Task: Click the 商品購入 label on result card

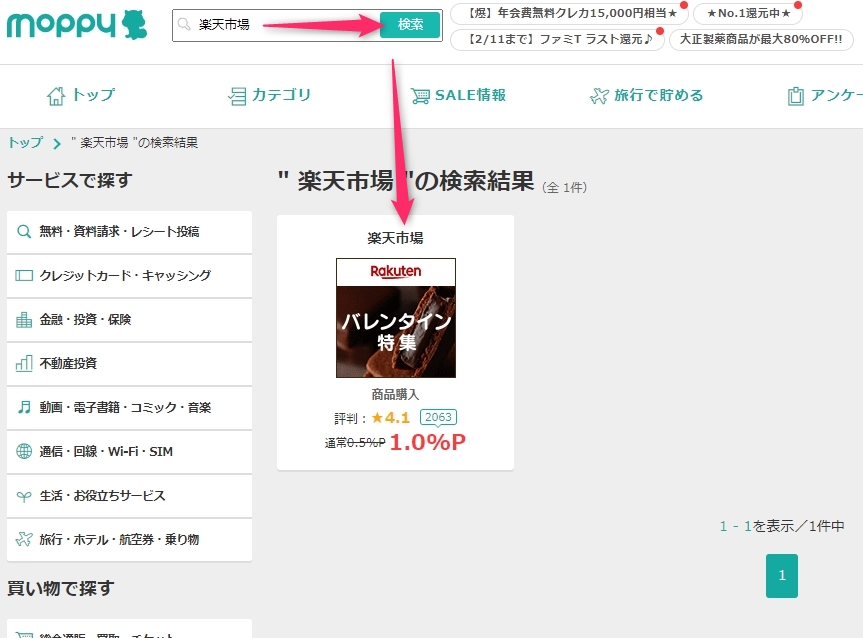Action: click(395, 395)
